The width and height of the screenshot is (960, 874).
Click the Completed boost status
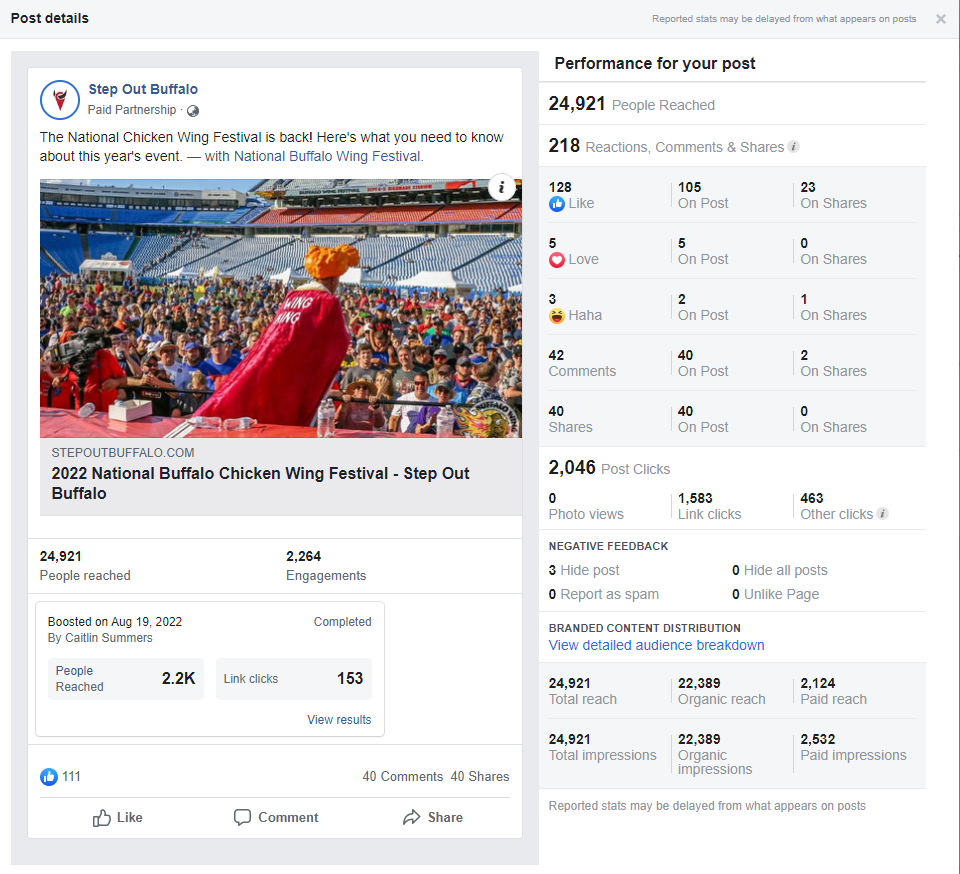342,622
